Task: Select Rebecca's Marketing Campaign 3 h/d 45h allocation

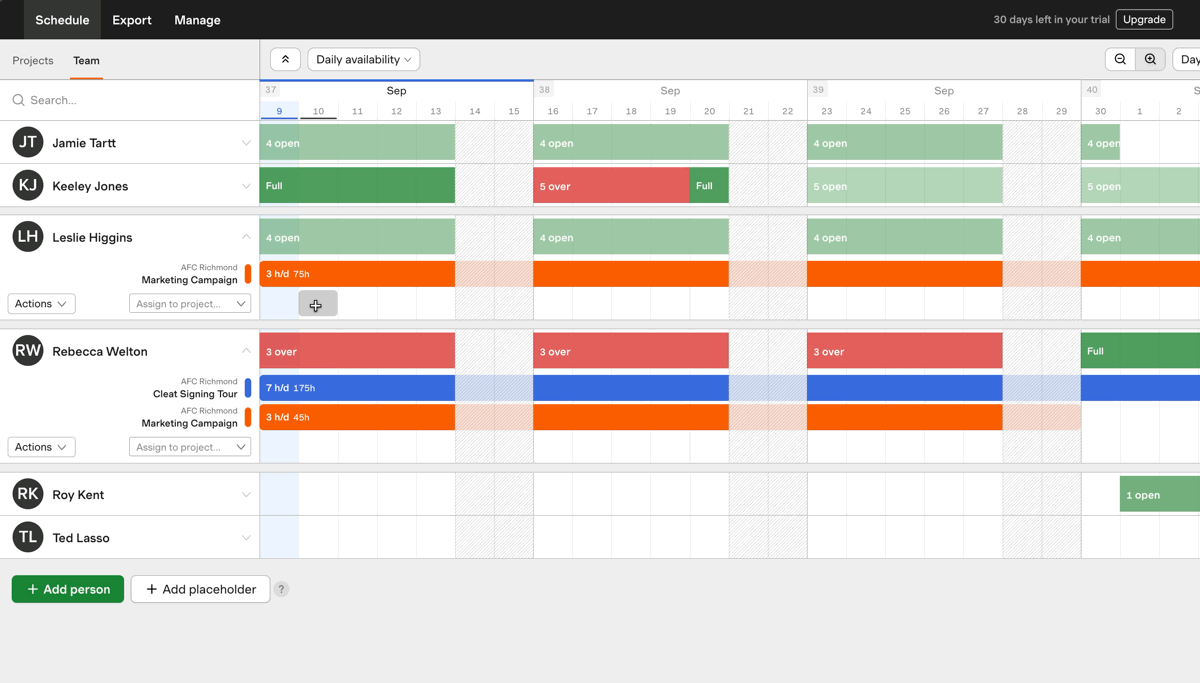Action: click(357, 417)
